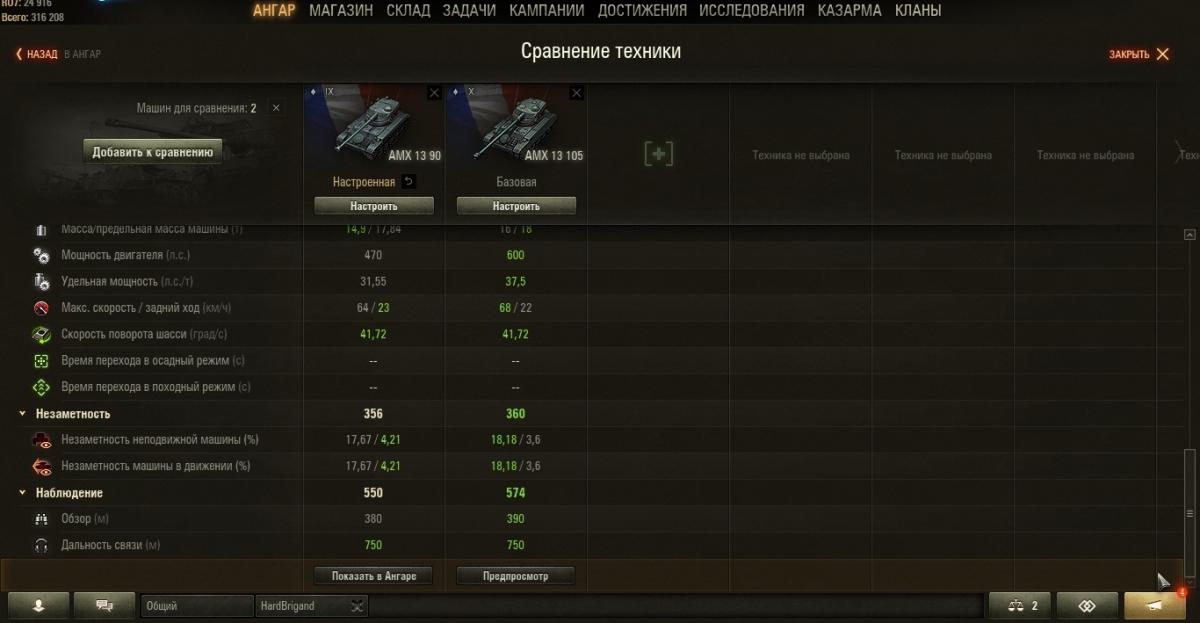Reset the AMX 13 90 configuration with the revert icon
1200x623 pixels.
[x=408, y=182]
